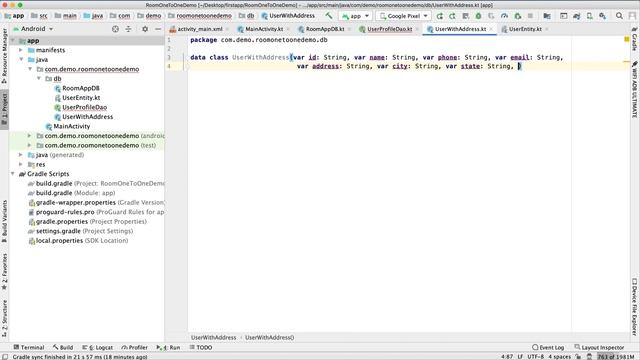The width and height of the screenshot is (640, 360).
Task: Open Project panel gear settings
Action: point(145,29)
